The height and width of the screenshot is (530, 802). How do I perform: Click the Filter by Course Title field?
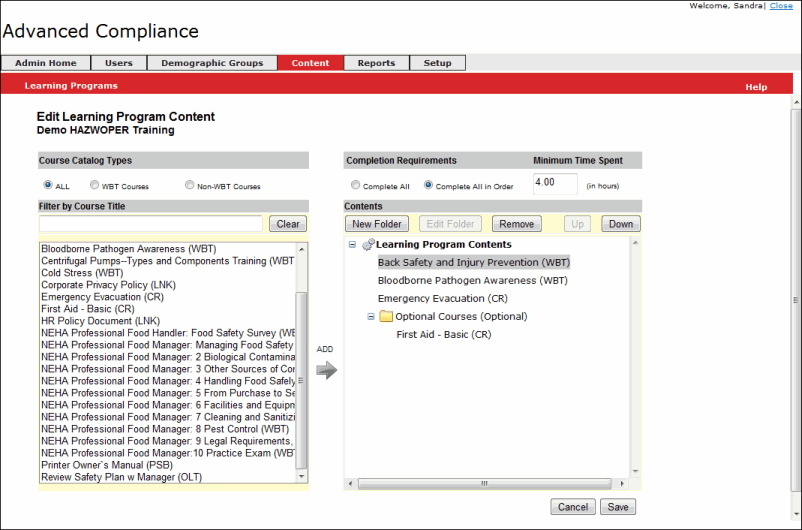[151, 224]
